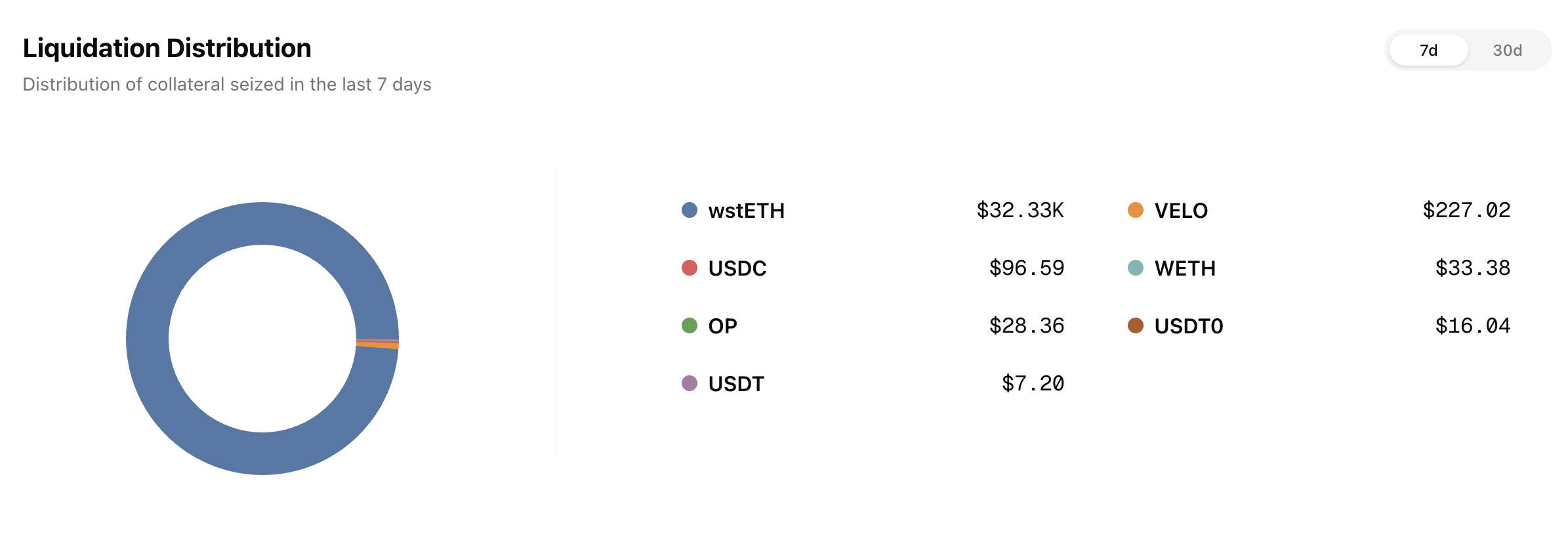
Task: Click the Liquidation Distribution heading
Action: click(x=167, y=49)
